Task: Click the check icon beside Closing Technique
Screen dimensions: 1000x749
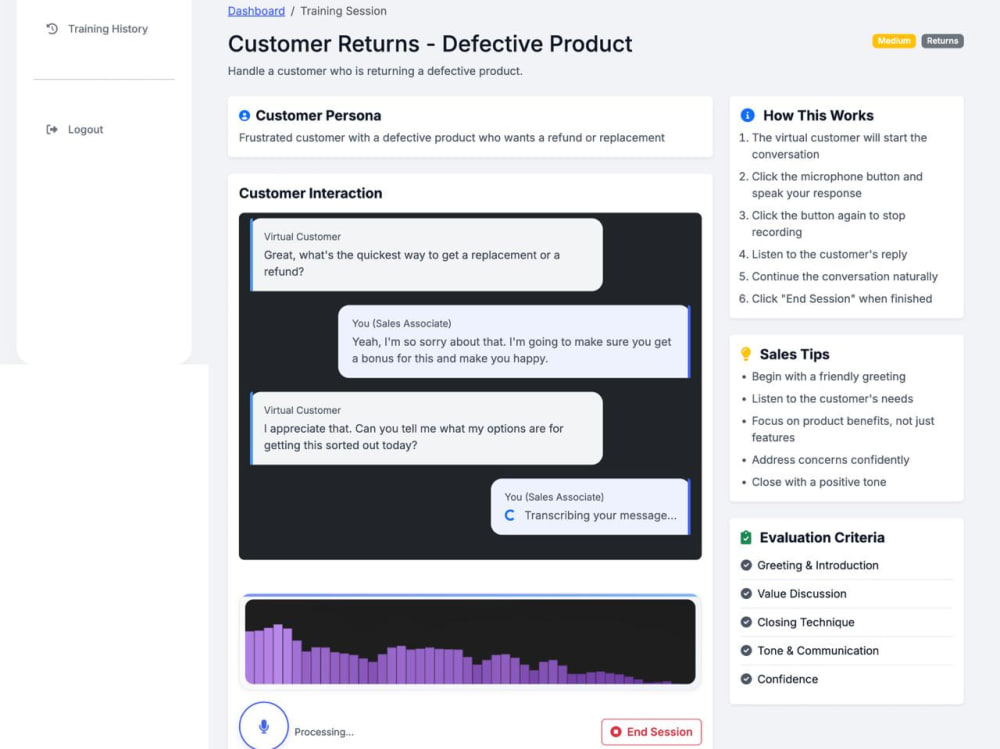Action: pos(746,622)
